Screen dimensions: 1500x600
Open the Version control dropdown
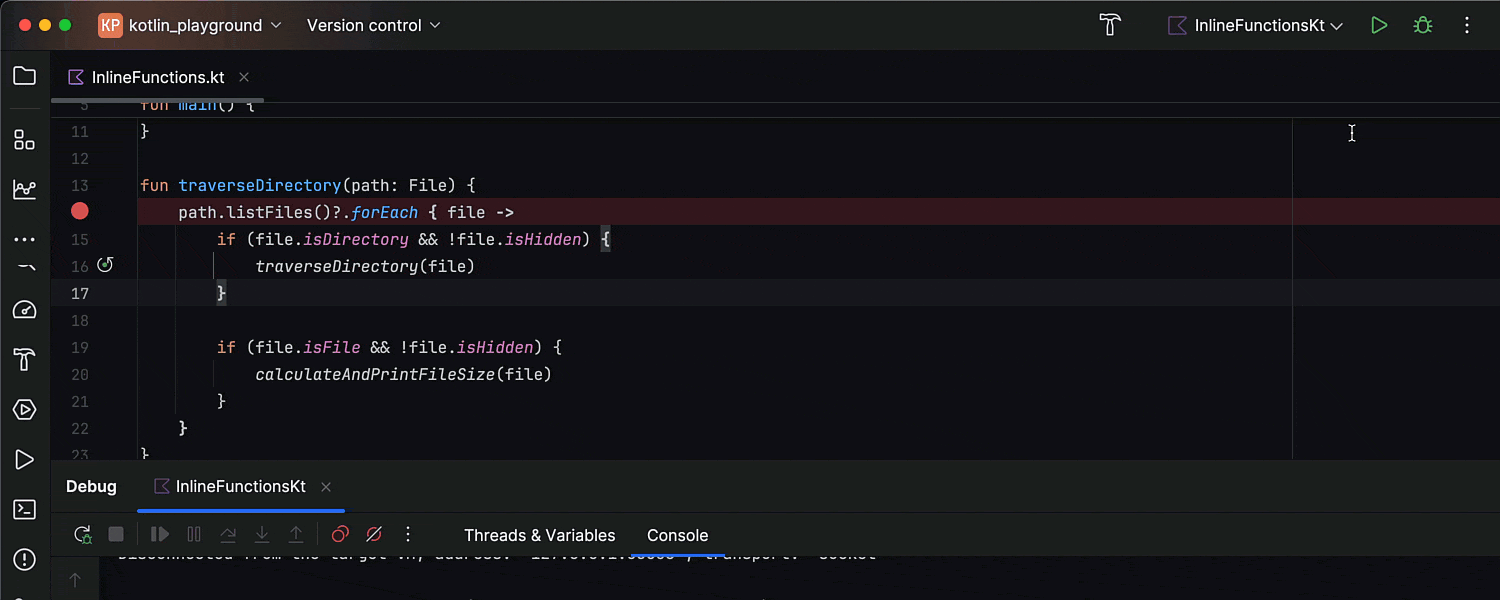(x=372, y=25)
